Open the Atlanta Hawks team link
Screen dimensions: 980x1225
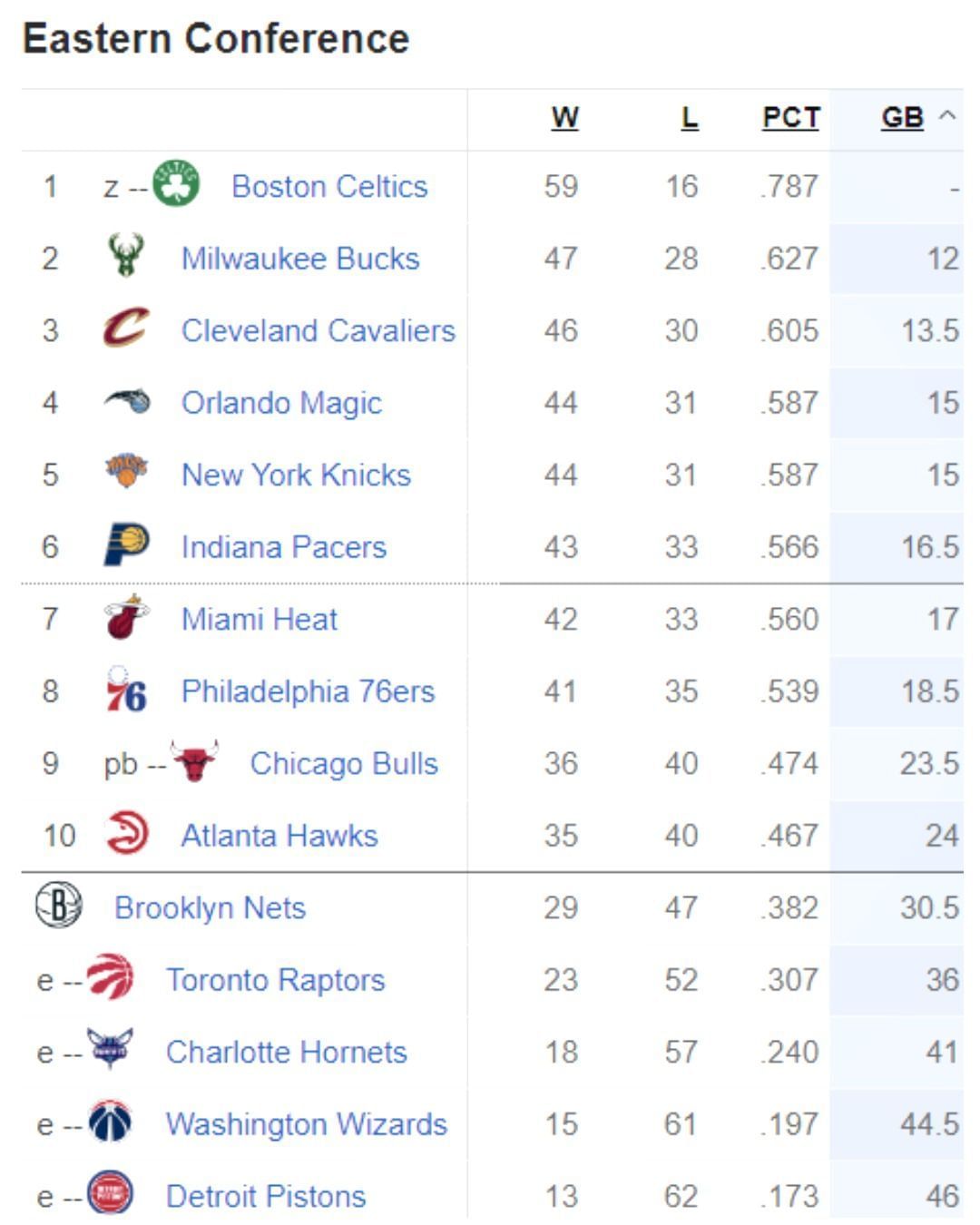[279, 836]
